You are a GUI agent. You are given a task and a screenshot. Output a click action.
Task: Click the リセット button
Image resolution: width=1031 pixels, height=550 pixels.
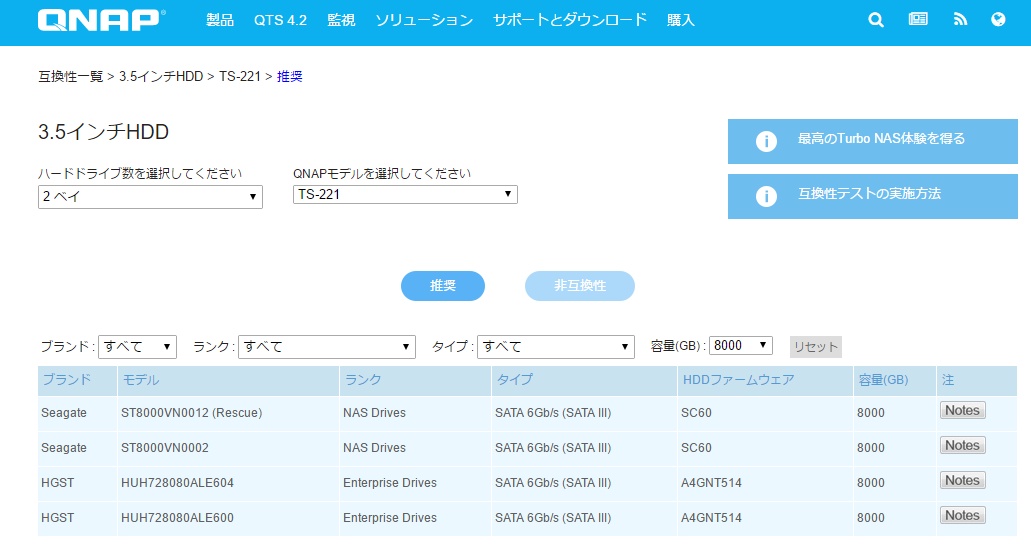click(x=815, y=347)
